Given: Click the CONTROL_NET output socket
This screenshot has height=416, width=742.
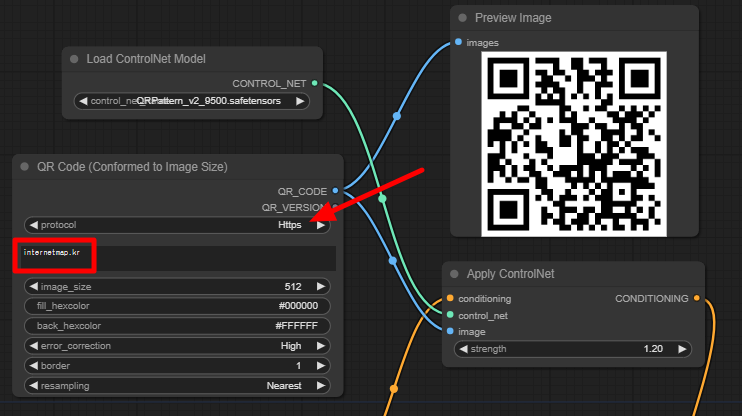Looking at the screenshot, I should (315, 83).
